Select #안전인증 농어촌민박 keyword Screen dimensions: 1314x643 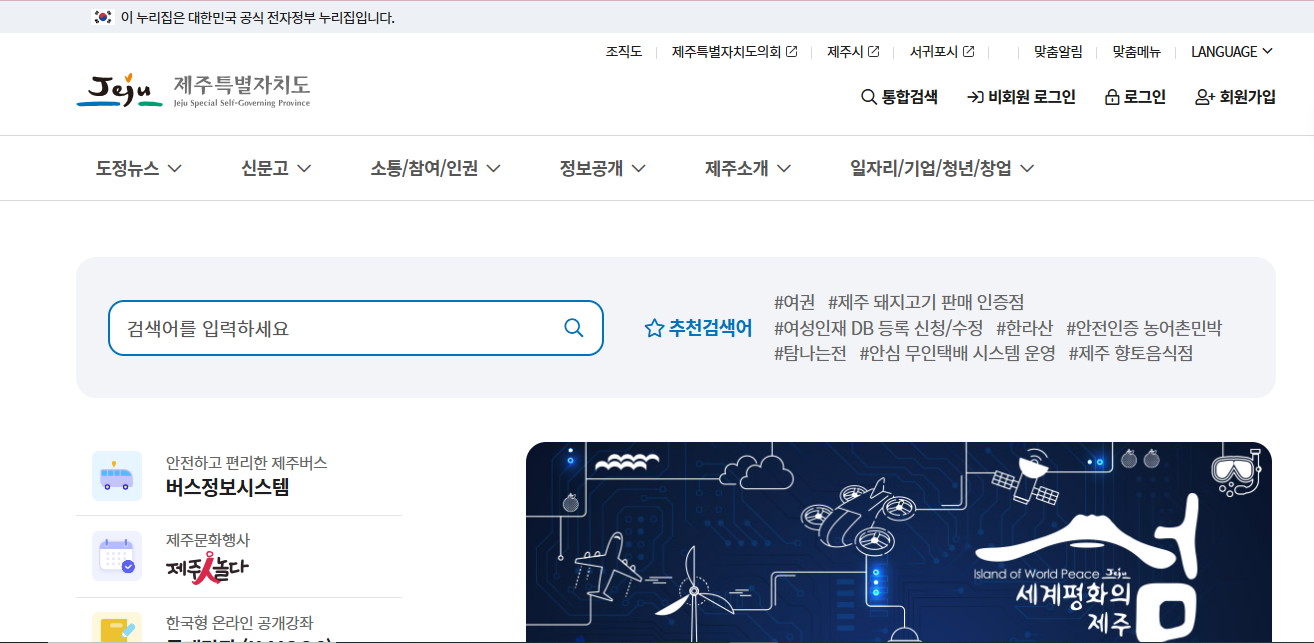tap(1144, 328)
